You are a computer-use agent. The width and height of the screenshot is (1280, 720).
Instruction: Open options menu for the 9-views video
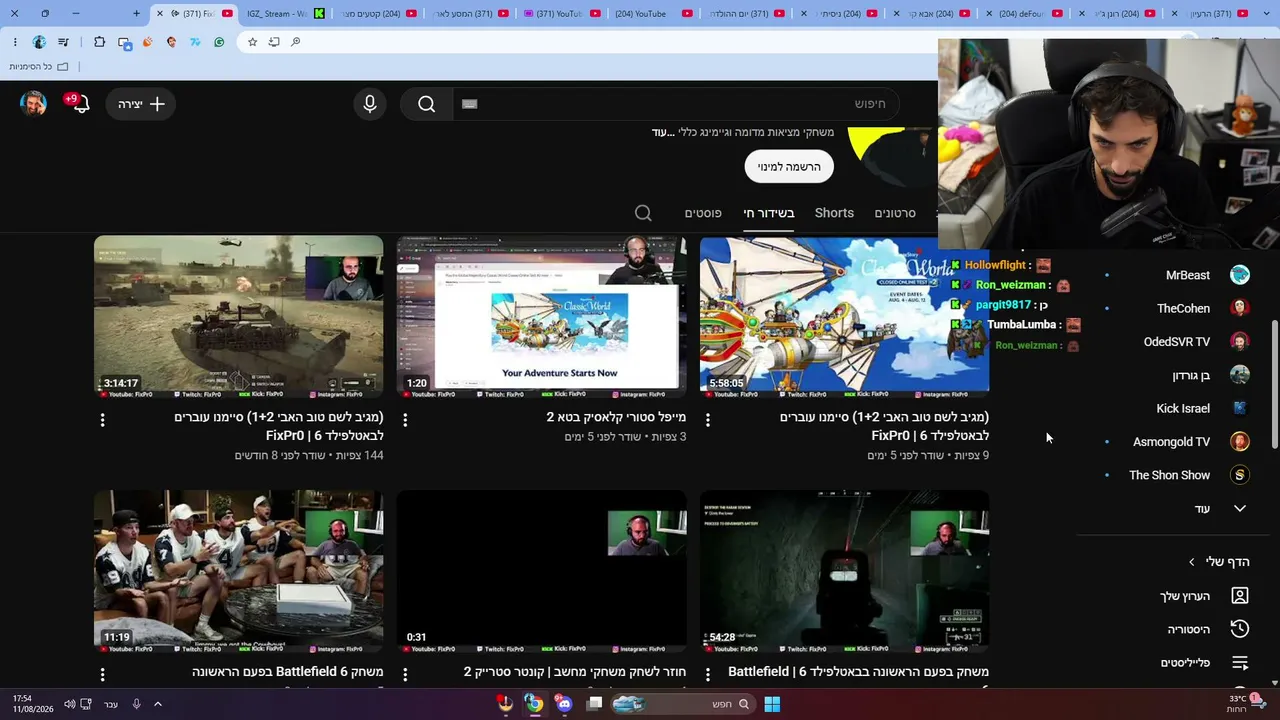click(x=708, y=420)
